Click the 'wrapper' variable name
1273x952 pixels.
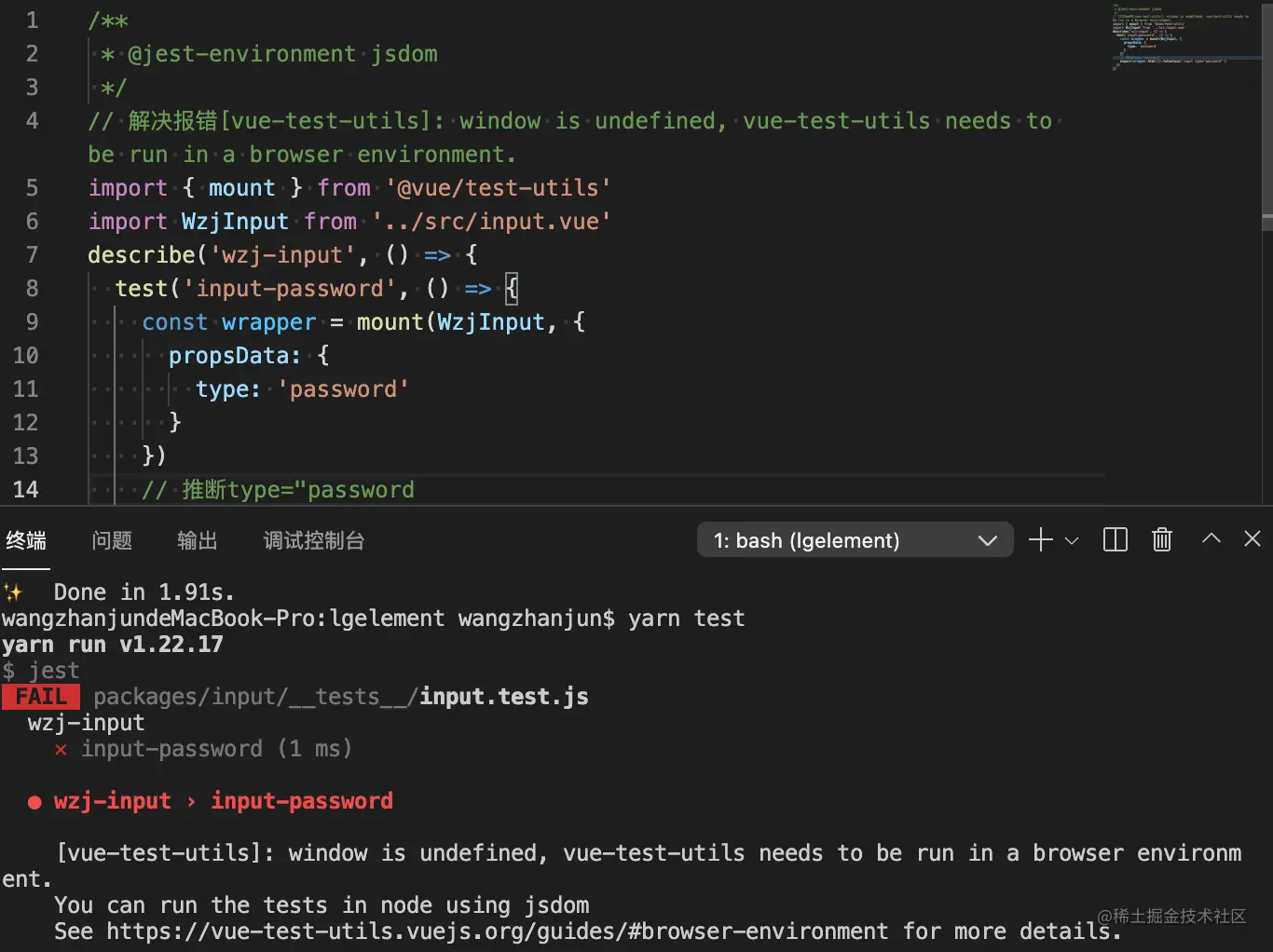[269, 322]
